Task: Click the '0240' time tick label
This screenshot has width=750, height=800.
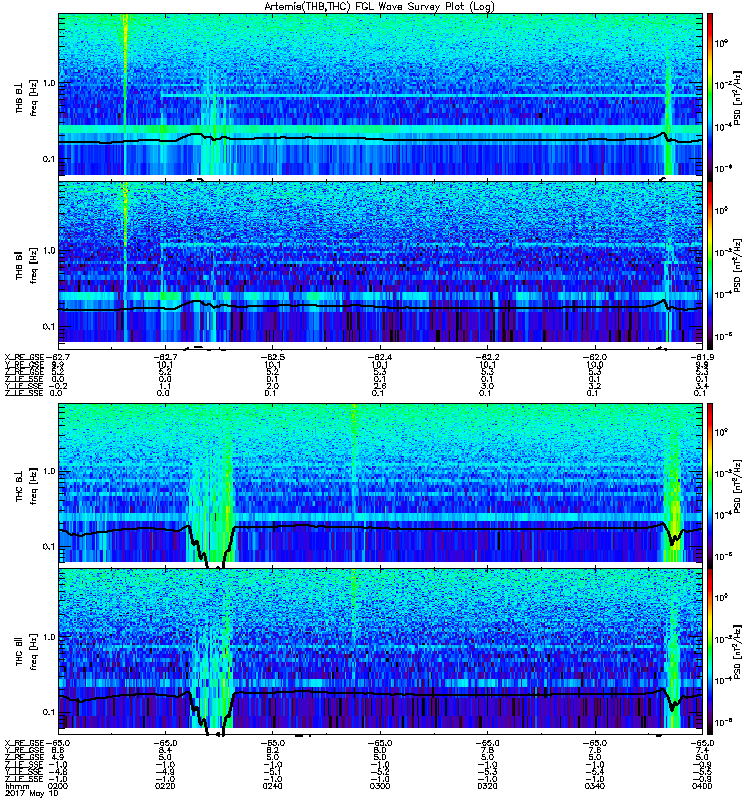Action: [272, 786]
